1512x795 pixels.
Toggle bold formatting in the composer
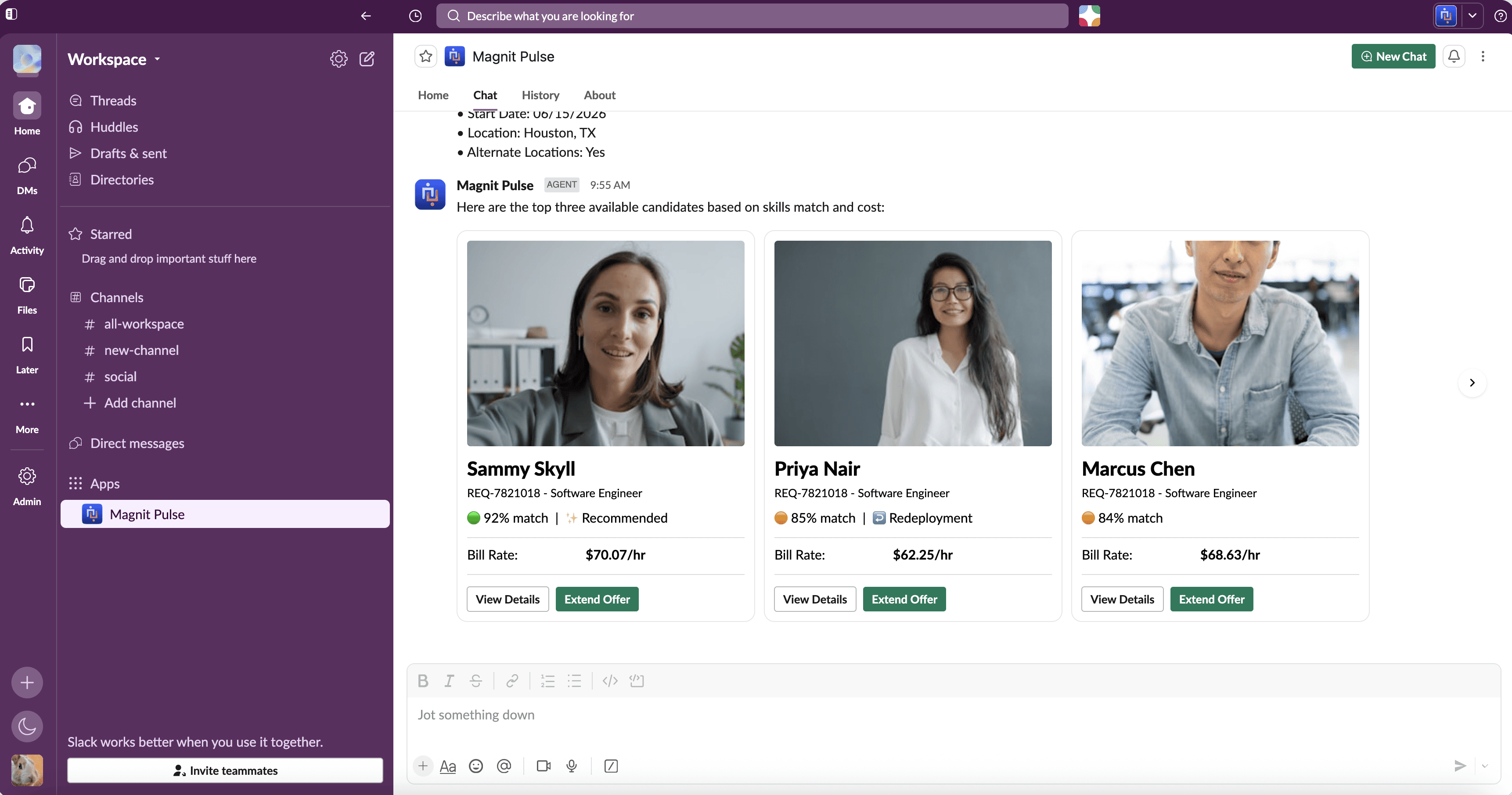[423, 680]
